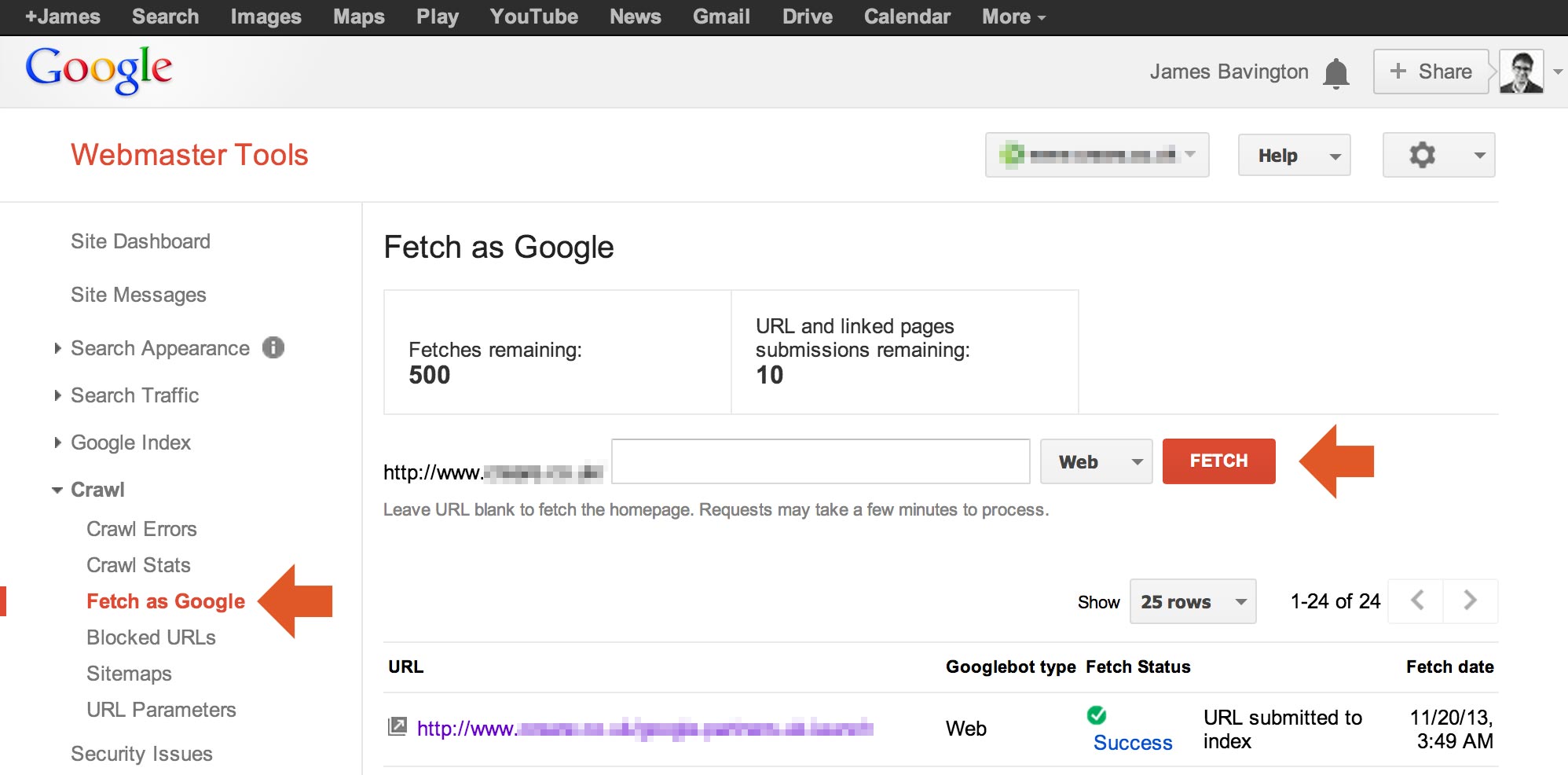1568x775 pixels.
Task: Open the notifications bell icon
Action: [x=1335, y=73]
